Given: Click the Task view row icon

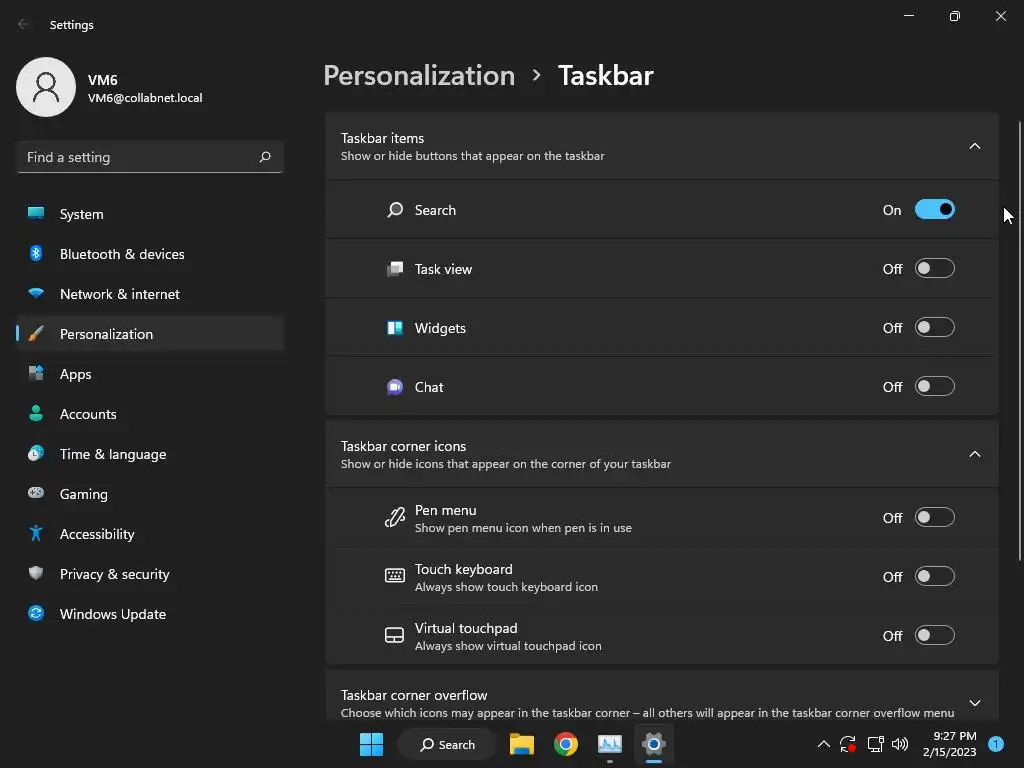Looking at the screenshot, I should coord(394,269).
